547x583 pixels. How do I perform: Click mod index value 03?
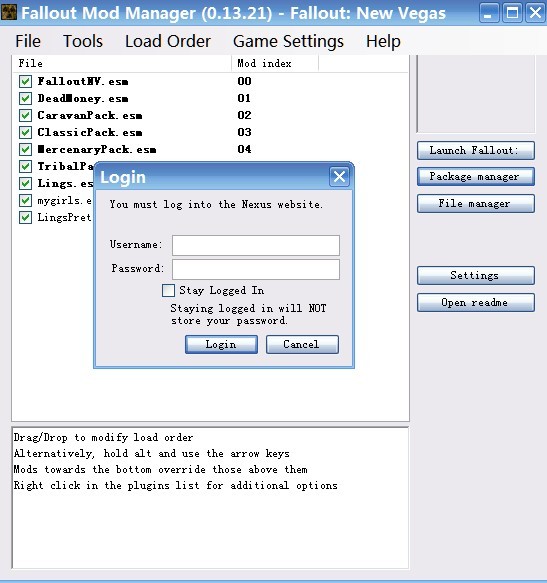244,132
